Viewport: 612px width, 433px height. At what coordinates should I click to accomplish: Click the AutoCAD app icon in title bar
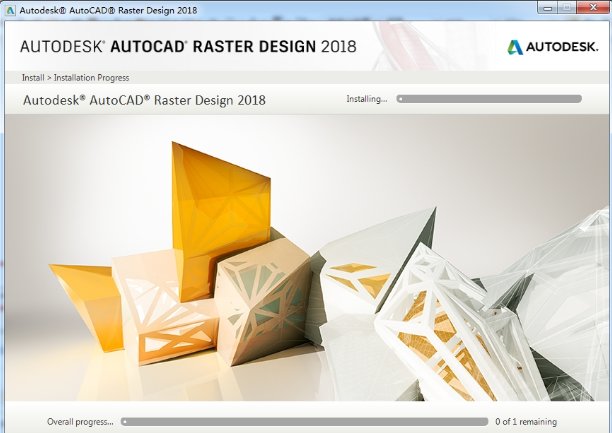click(10, 10)
